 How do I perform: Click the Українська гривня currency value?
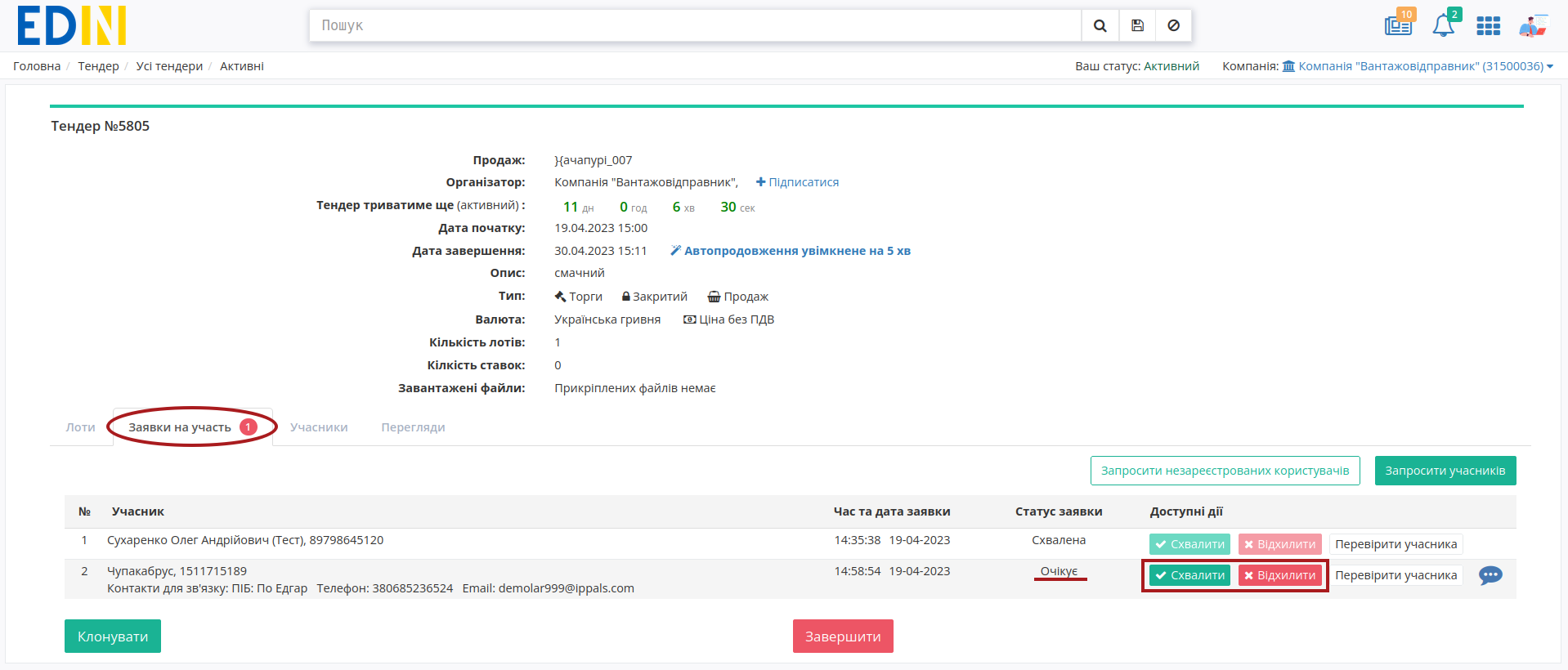click(607, 319)
